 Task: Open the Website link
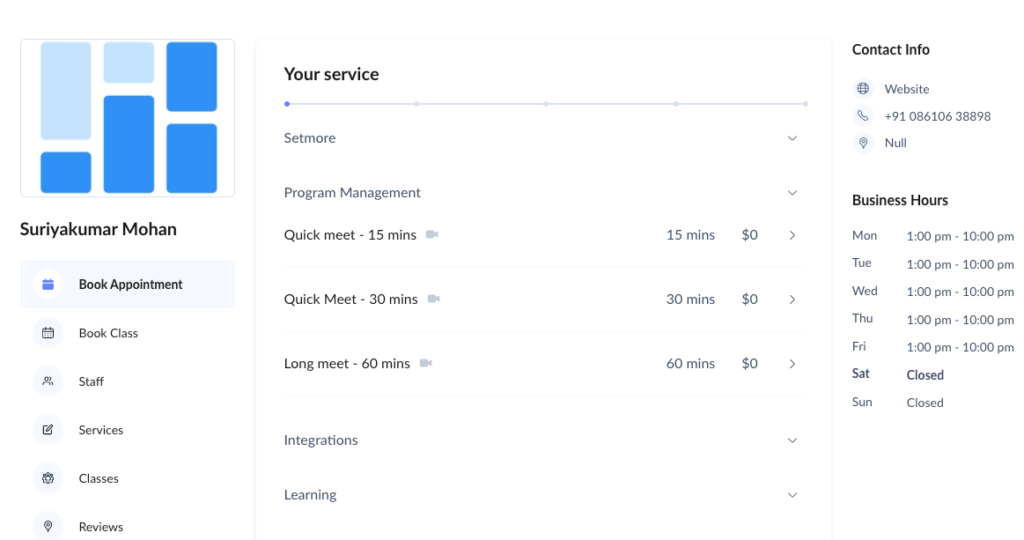click(x=906, y=89)
